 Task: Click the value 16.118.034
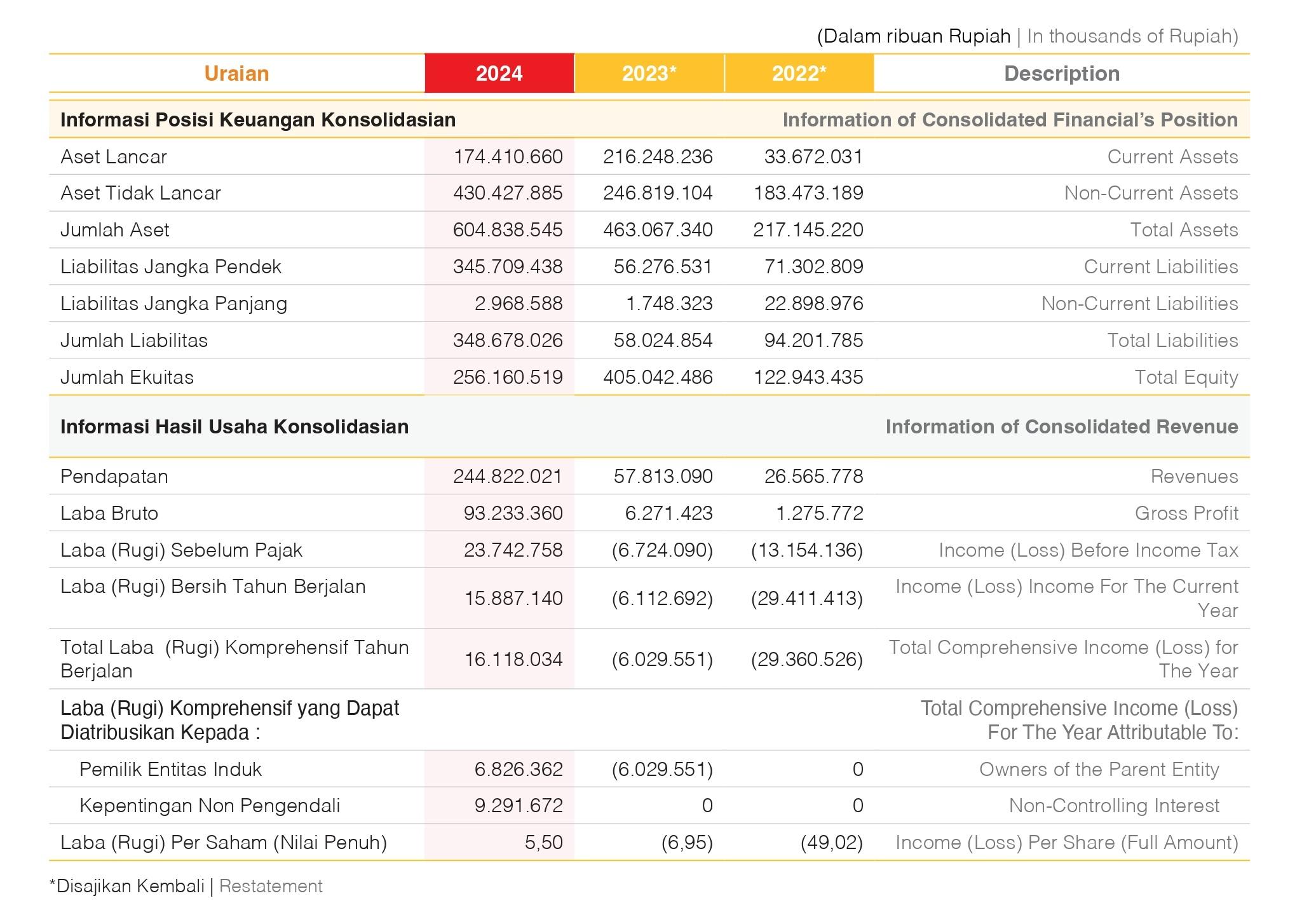point(513,660)
